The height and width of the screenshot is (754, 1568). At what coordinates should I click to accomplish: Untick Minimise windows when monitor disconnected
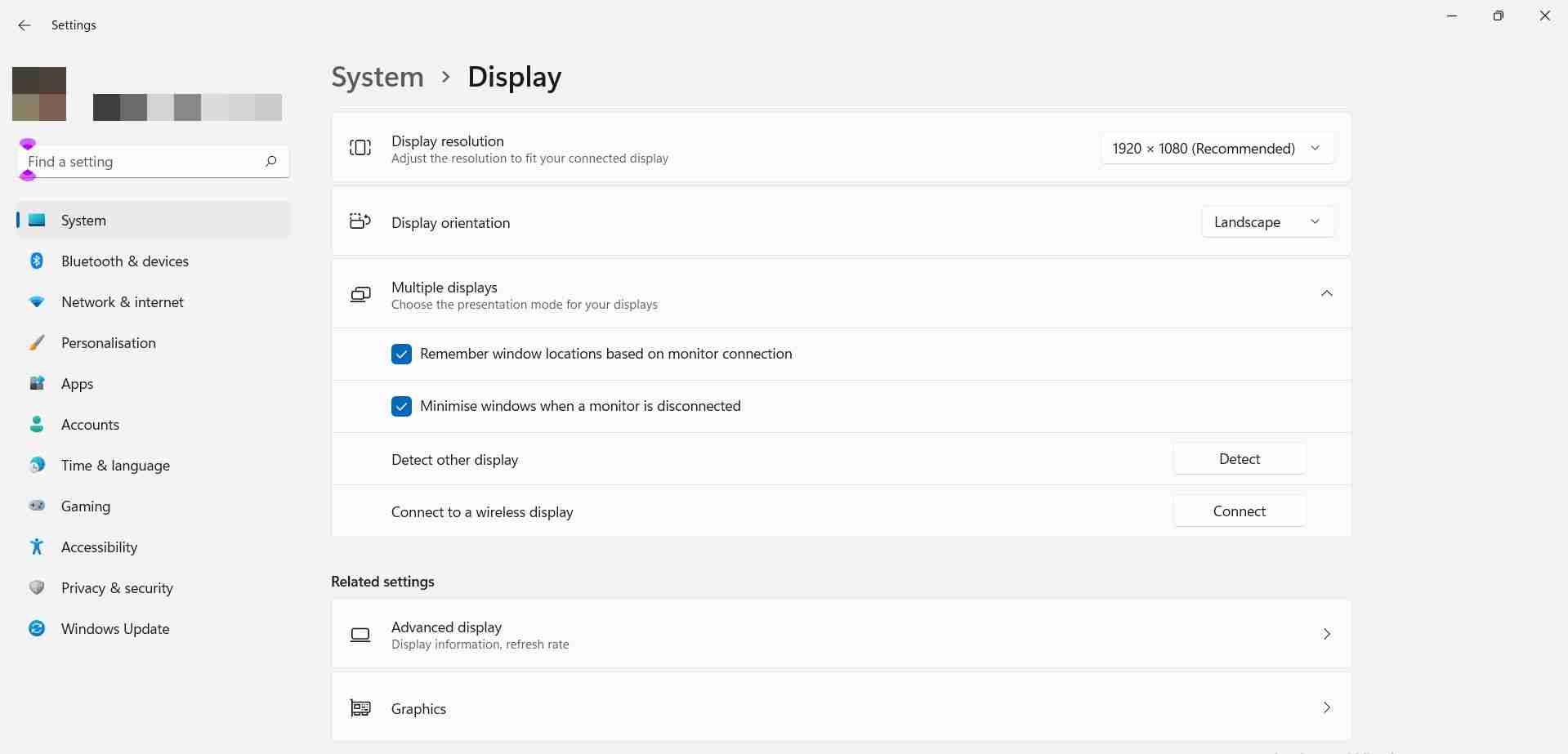[401, 406]
